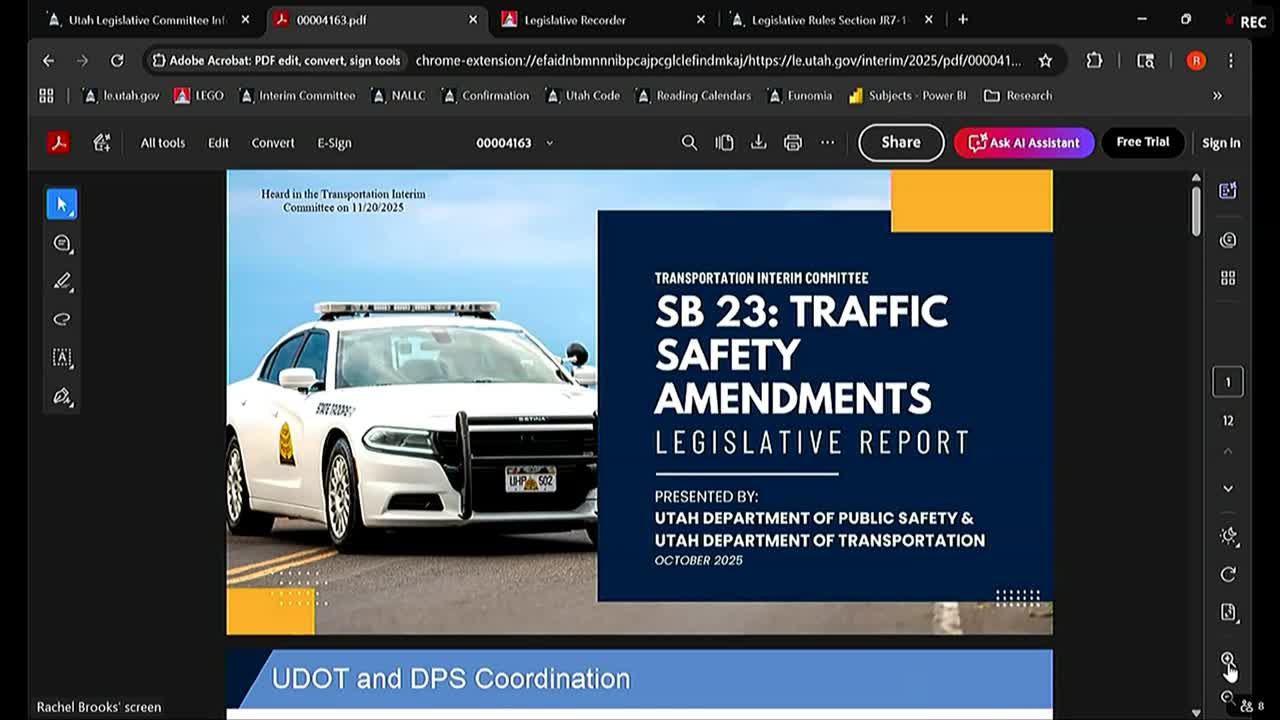Open search within the PDF document

pyautogui.click(x=689, y=142)
